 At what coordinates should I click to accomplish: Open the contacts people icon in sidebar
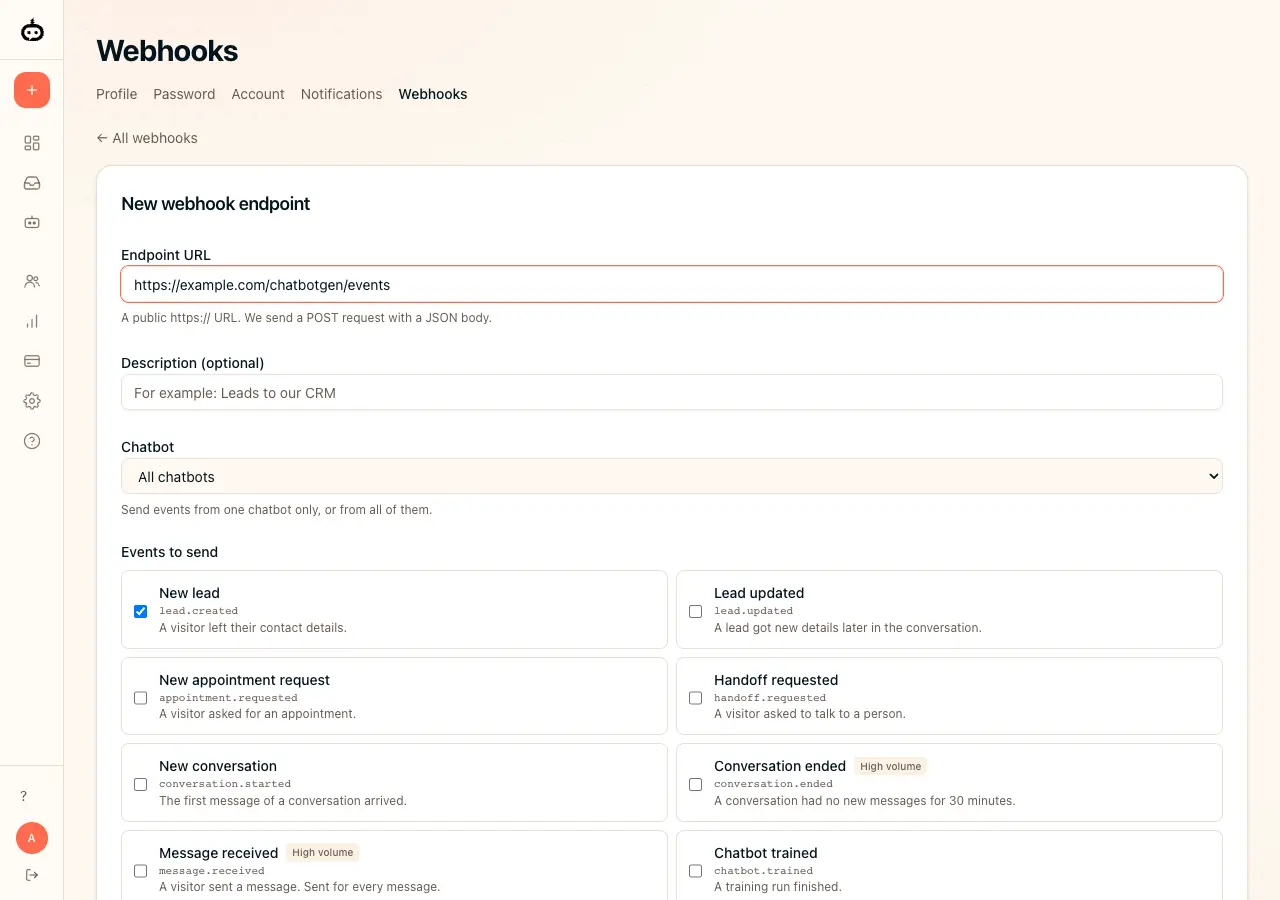pos(32,281)
